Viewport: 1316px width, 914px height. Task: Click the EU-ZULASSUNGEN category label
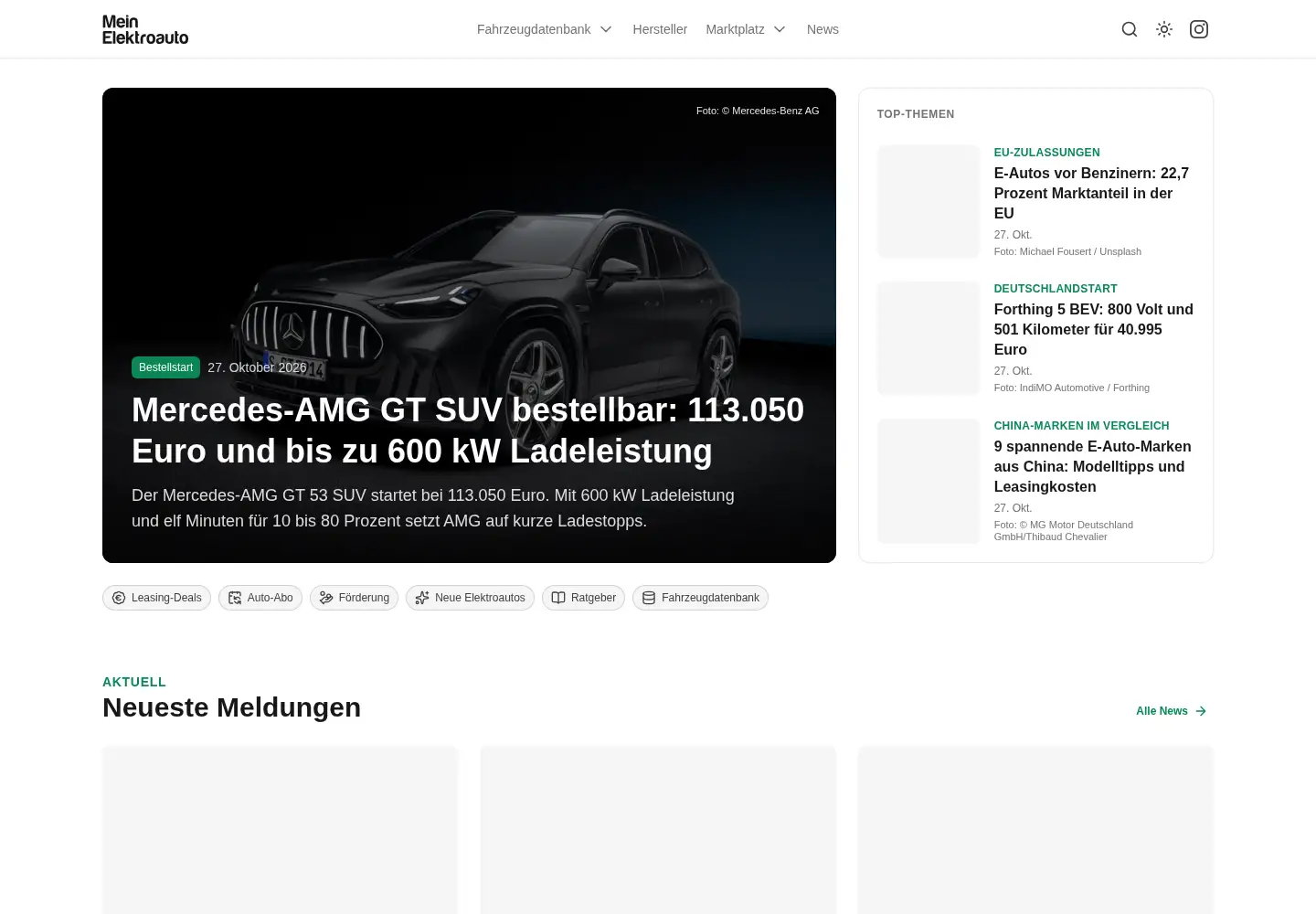[1046, 153]
